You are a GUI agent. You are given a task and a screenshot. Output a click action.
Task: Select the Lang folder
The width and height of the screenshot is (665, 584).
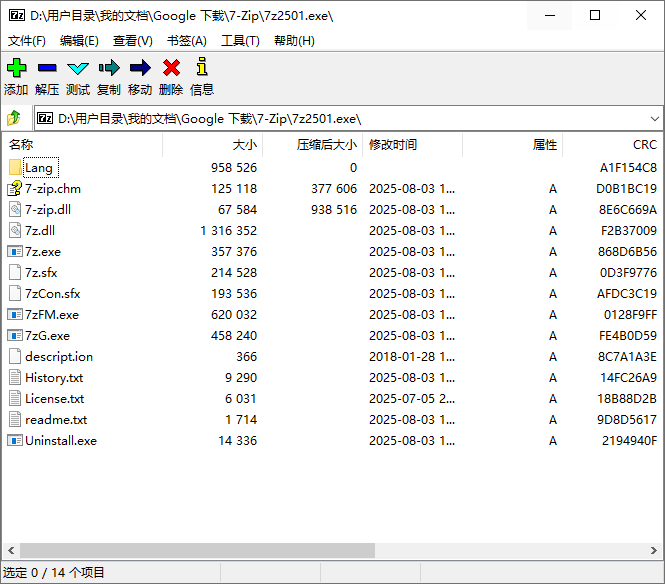pos(39,168)
